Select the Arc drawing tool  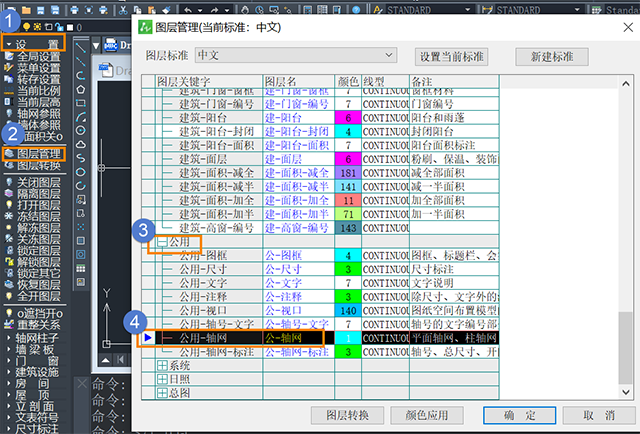[x=80, y=117]
